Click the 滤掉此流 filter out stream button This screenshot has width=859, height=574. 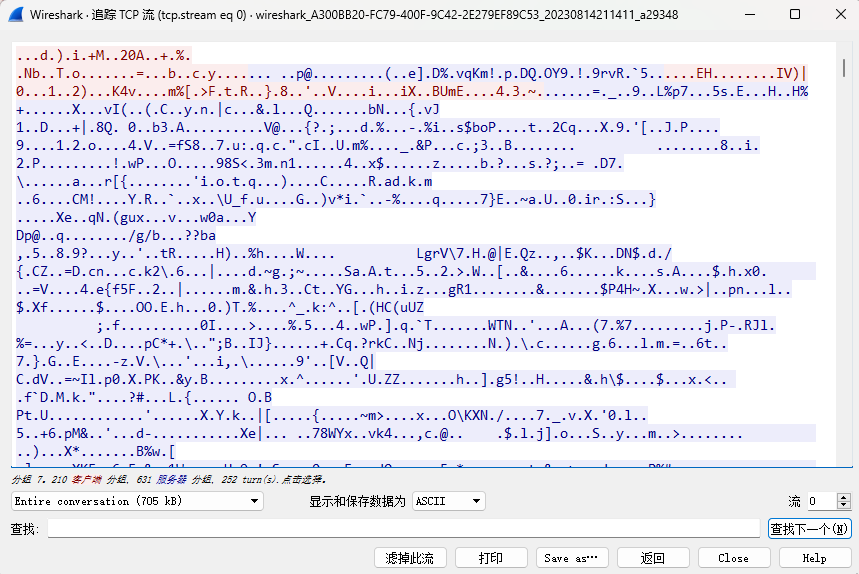pos(410,558)
